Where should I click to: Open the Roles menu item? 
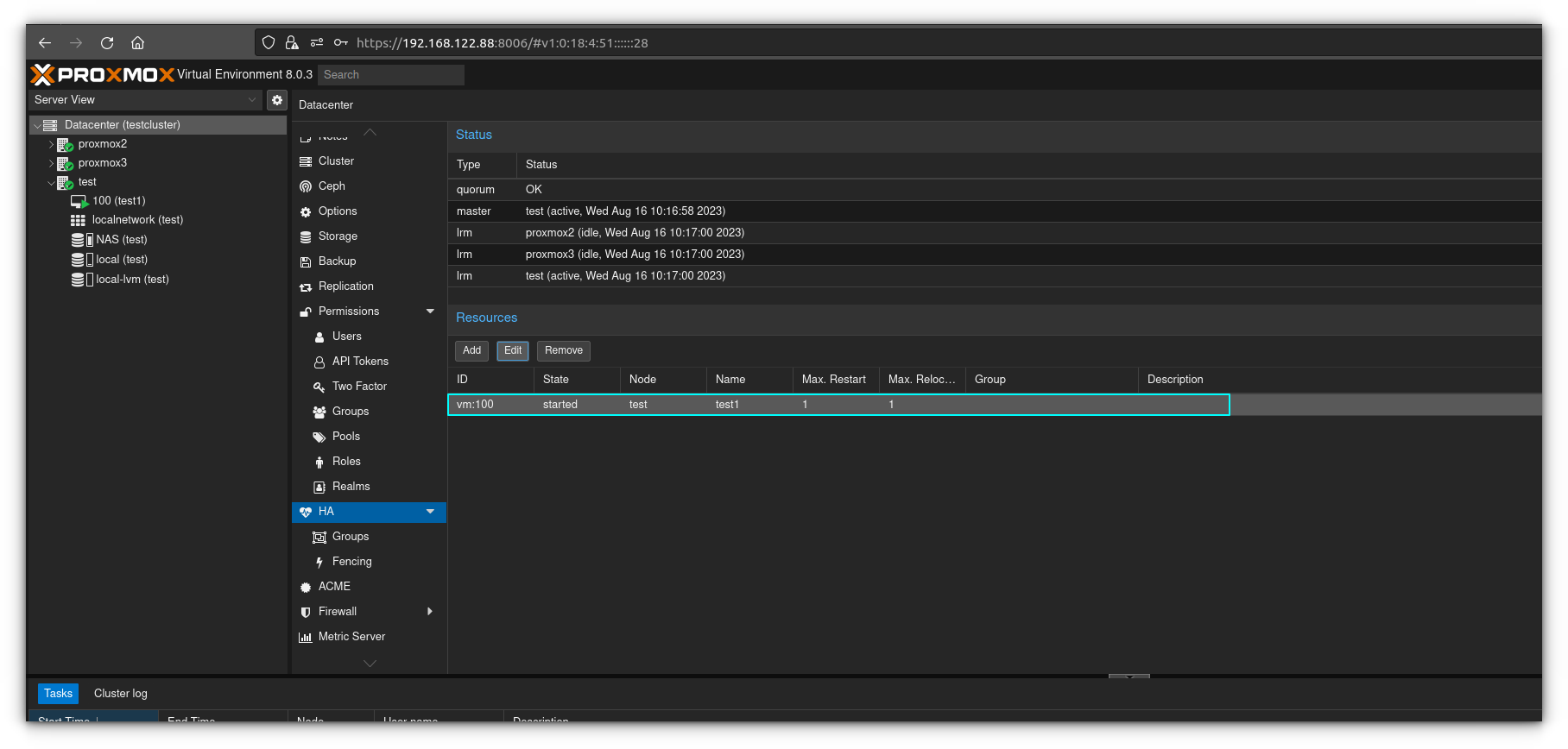tap(369, 462)
